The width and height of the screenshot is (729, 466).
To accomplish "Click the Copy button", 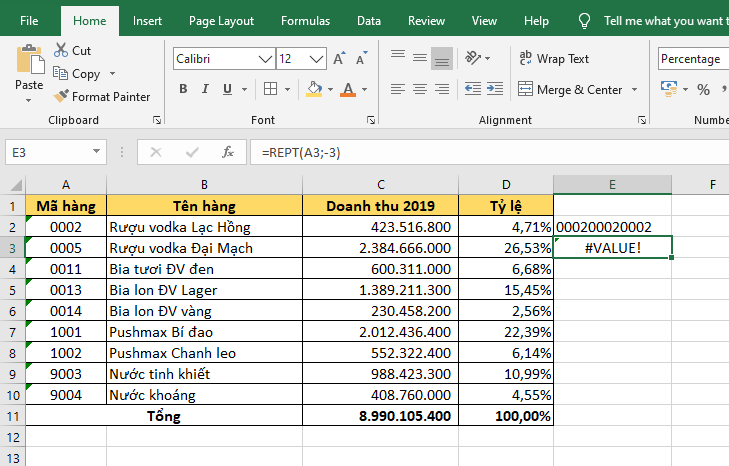I will click(x=77, y=74).
